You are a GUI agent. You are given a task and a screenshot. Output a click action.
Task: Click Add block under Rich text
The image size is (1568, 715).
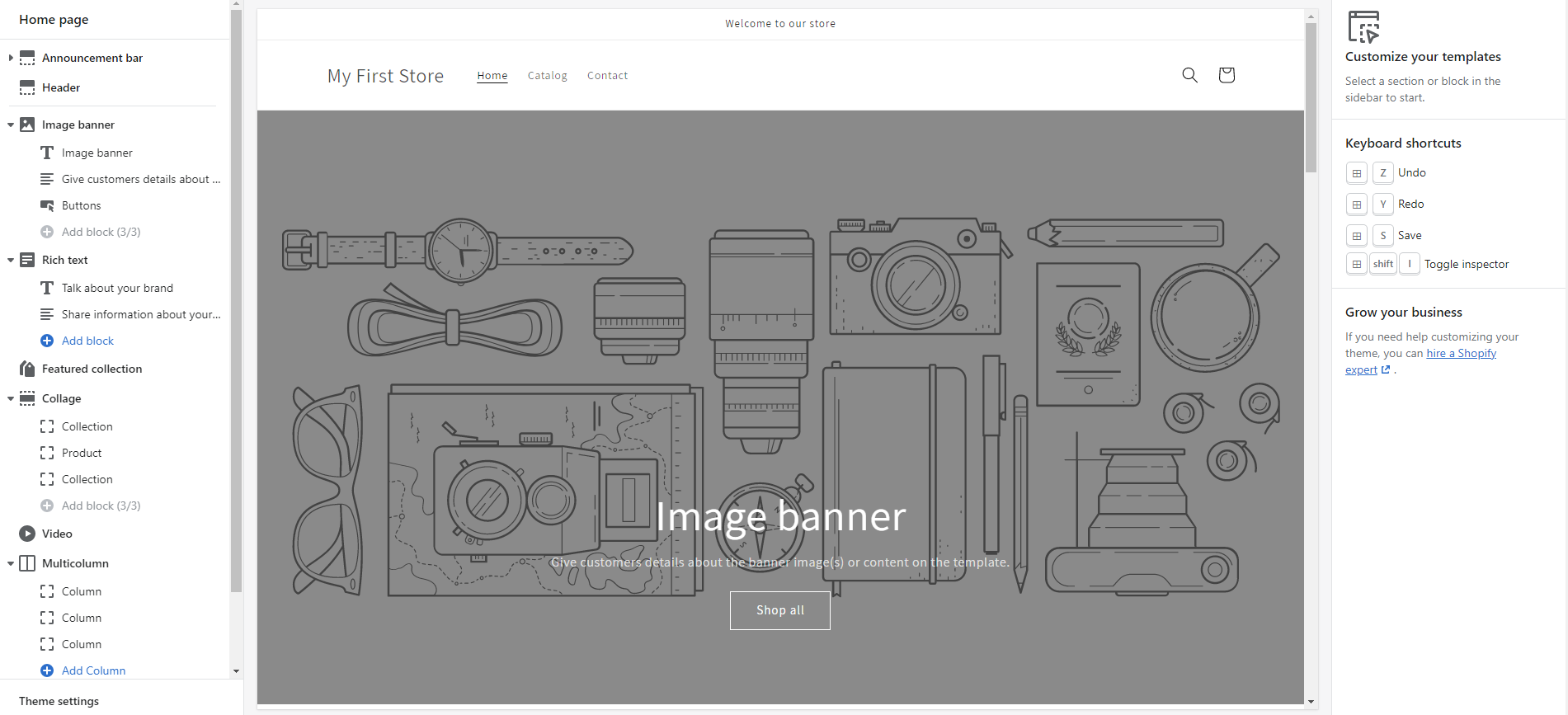[x=87, y=341]
